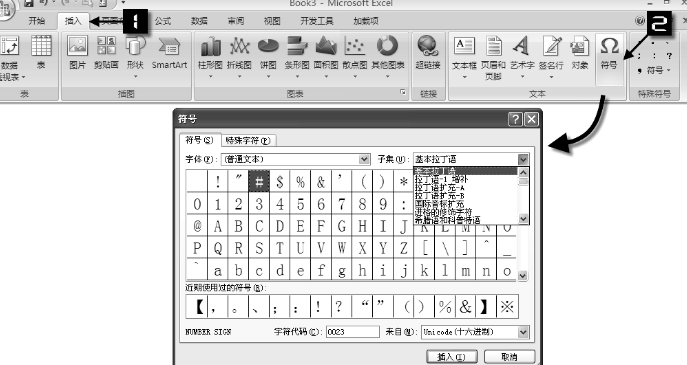Open the Developer (开发工具) ribbon tab
Image resolution: width=687 pixels, height=365 pixels.
coord(317,21)
